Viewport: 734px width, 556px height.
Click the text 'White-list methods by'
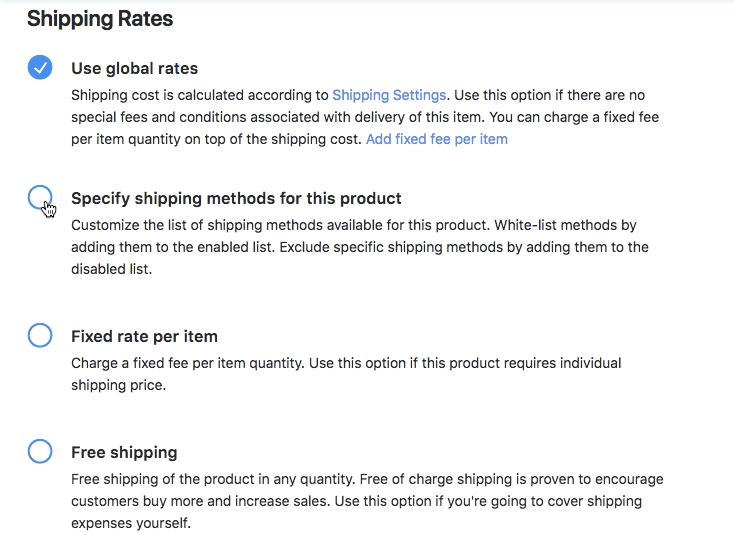click(x=565, y=225)
